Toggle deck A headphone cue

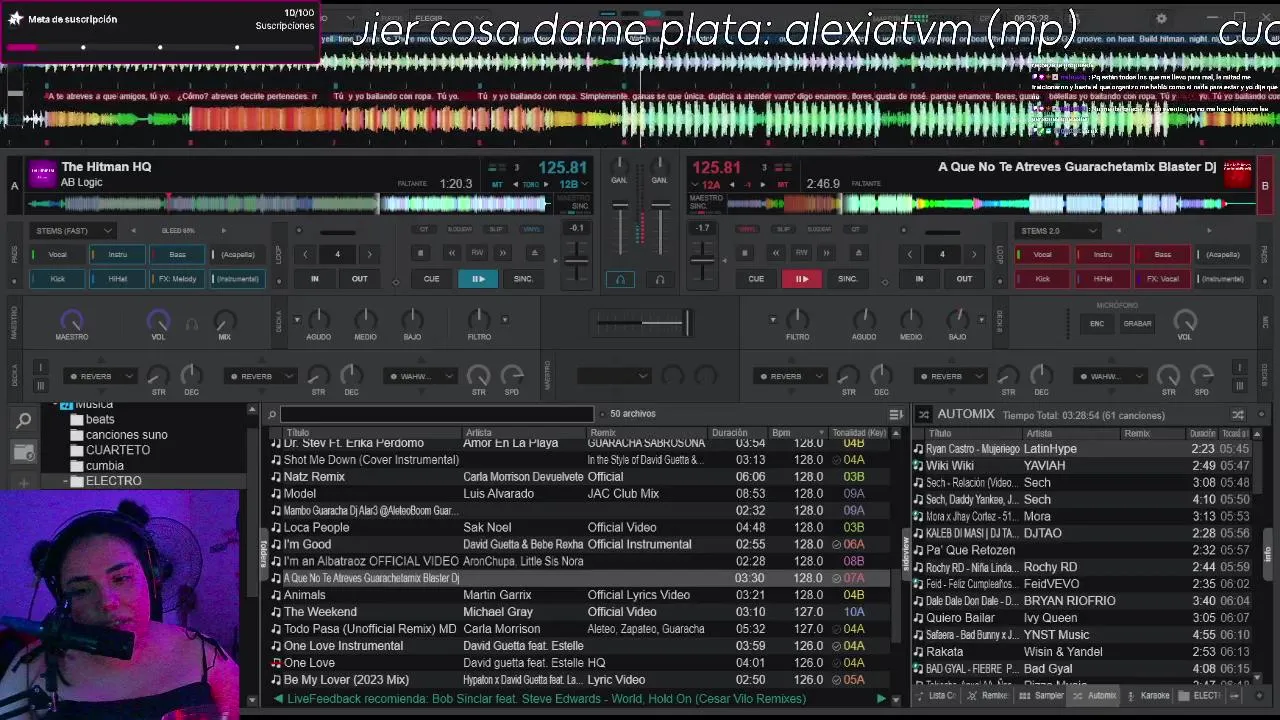(620, 280)
